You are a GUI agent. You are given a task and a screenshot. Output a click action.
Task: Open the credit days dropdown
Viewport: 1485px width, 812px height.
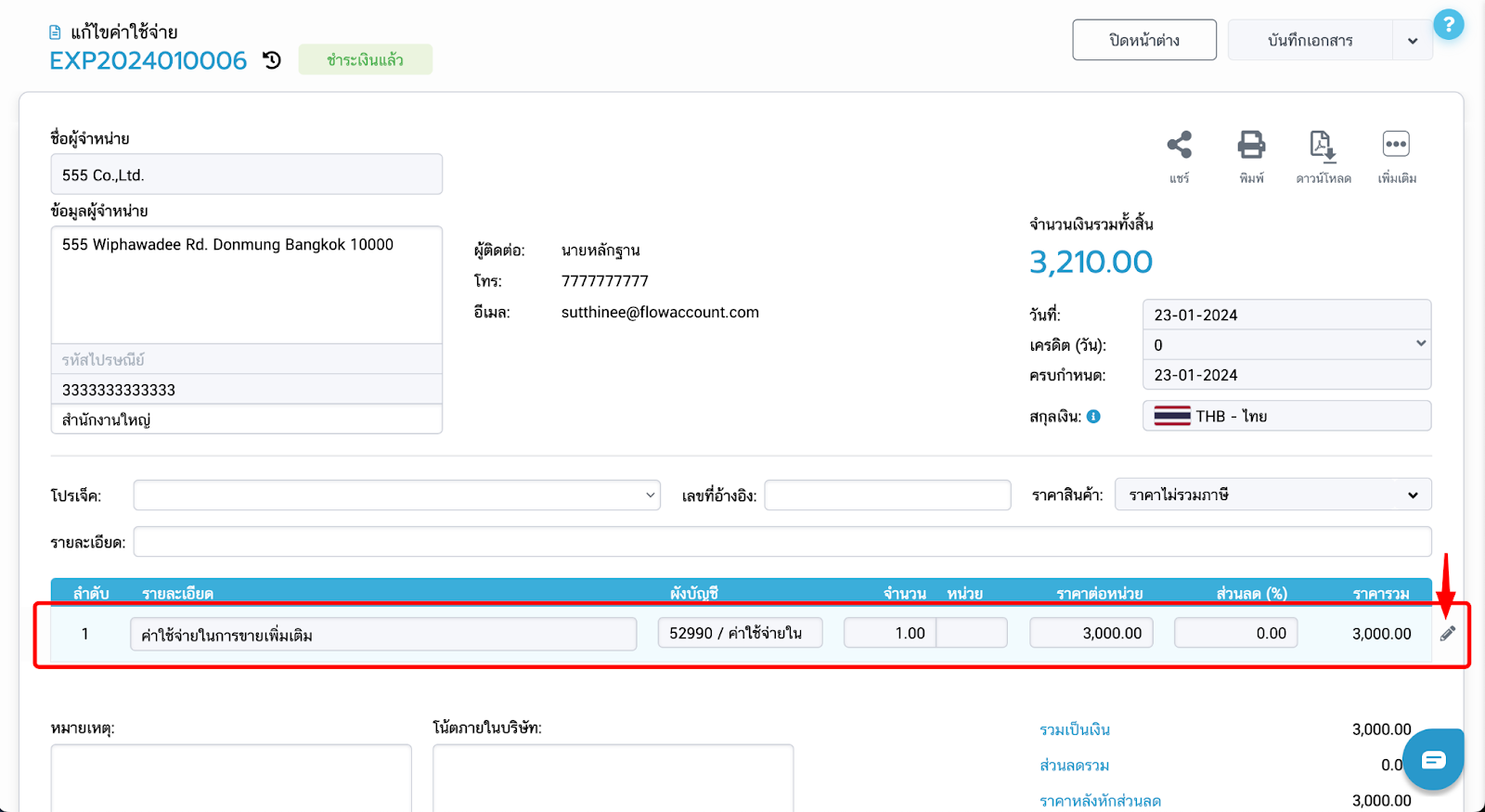click(1286, 344)
